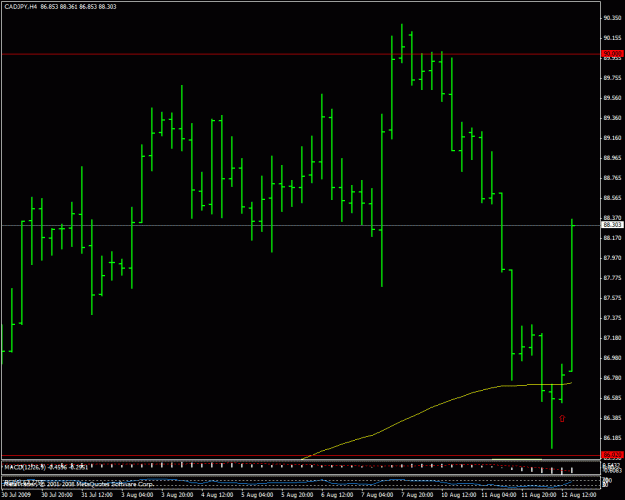
Task: Click the 86.385 price scale label
Action: coord(612,418)
